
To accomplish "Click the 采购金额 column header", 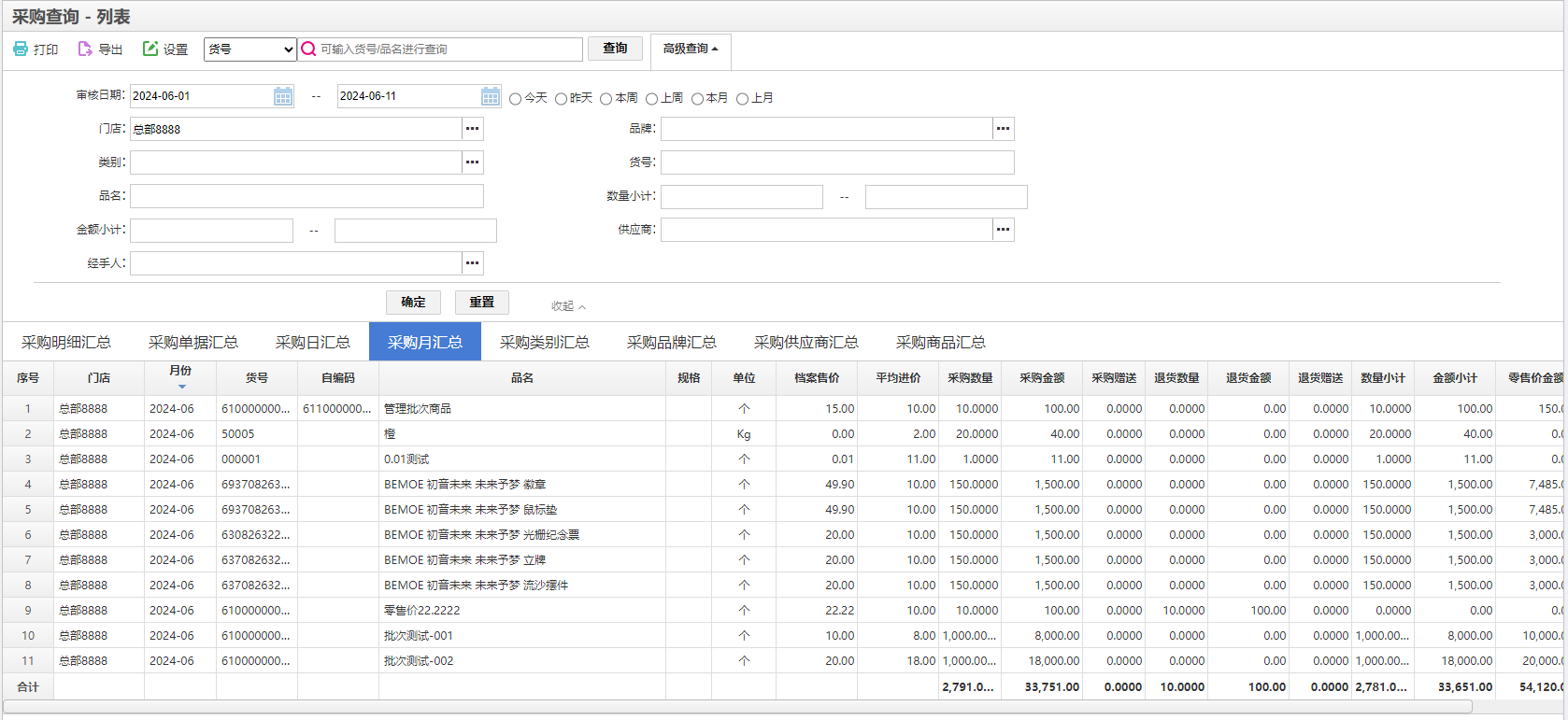I will [1042, 378].
